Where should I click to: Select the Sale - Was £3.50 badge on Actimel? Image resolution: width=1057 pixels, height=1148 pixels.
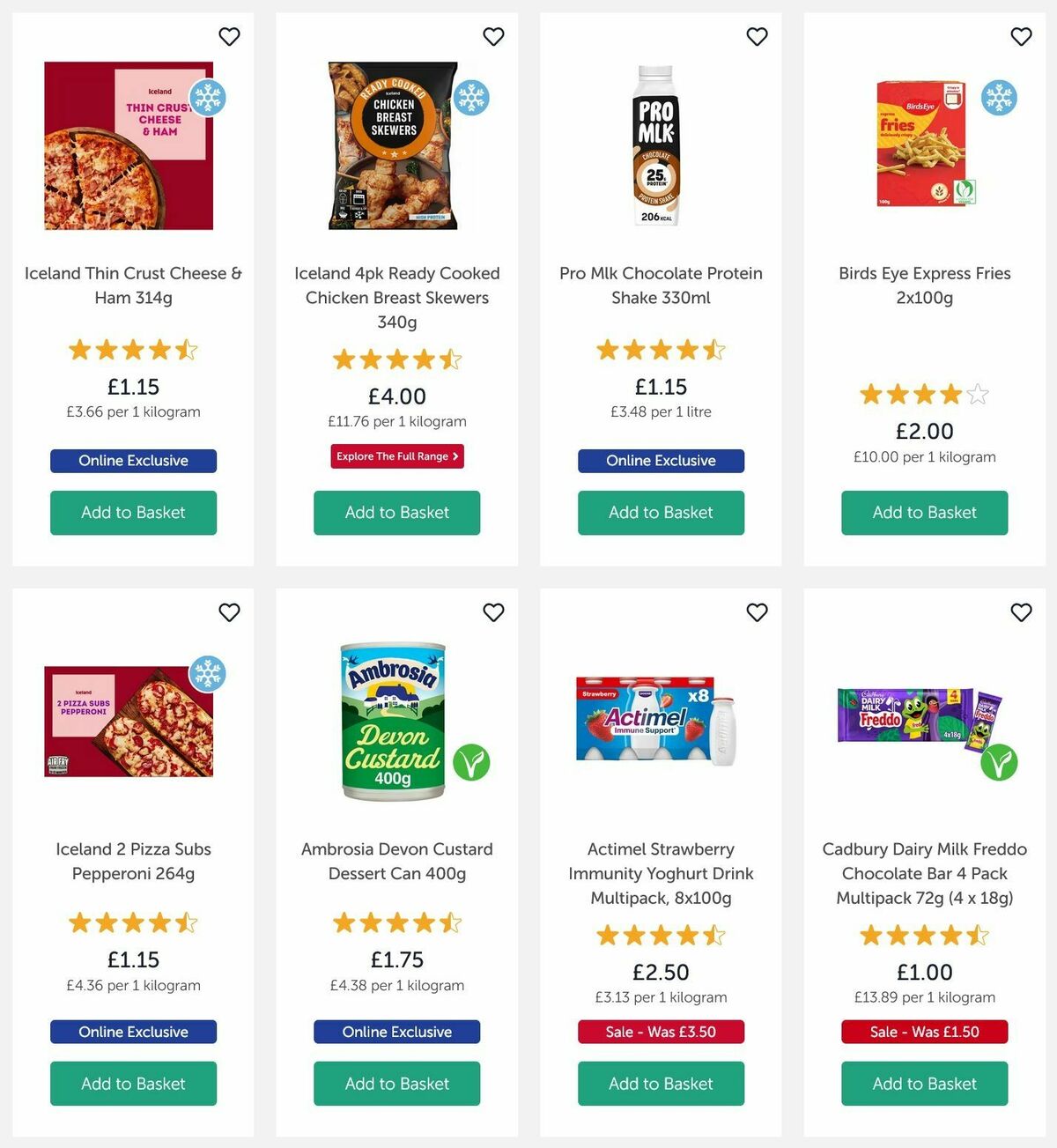(661, 1032)
